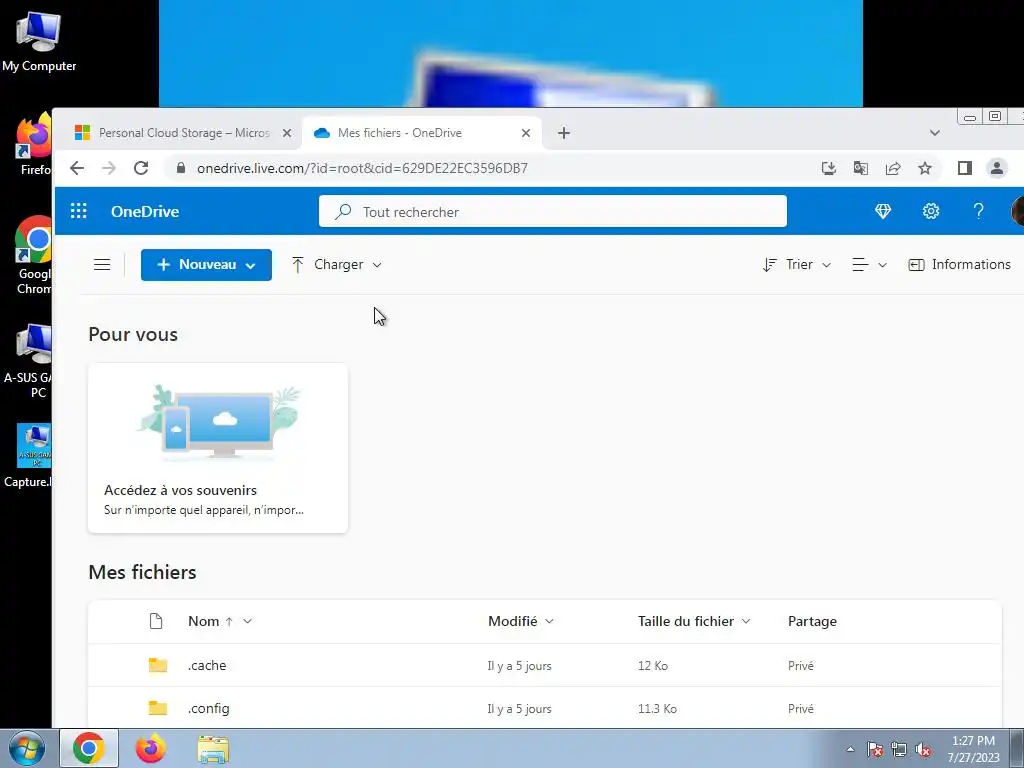Open the view layout options dropdown
This screenshot has height=768, width=1024.
tap(869, 264)
